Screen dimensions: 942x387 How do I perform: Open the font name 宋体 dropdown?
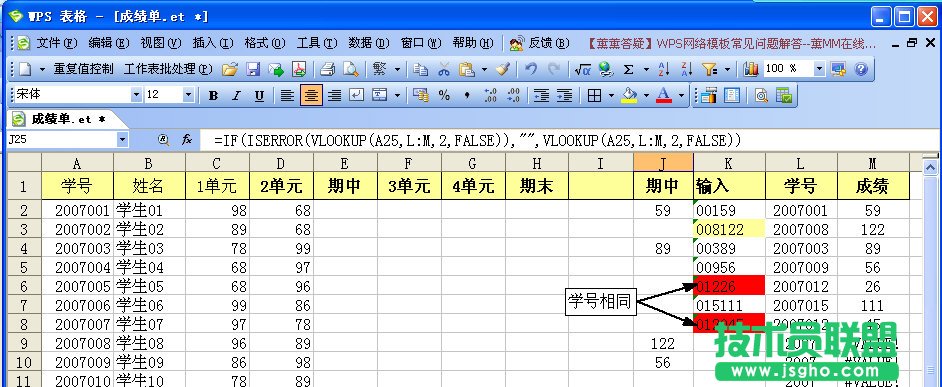click(136, 94)
